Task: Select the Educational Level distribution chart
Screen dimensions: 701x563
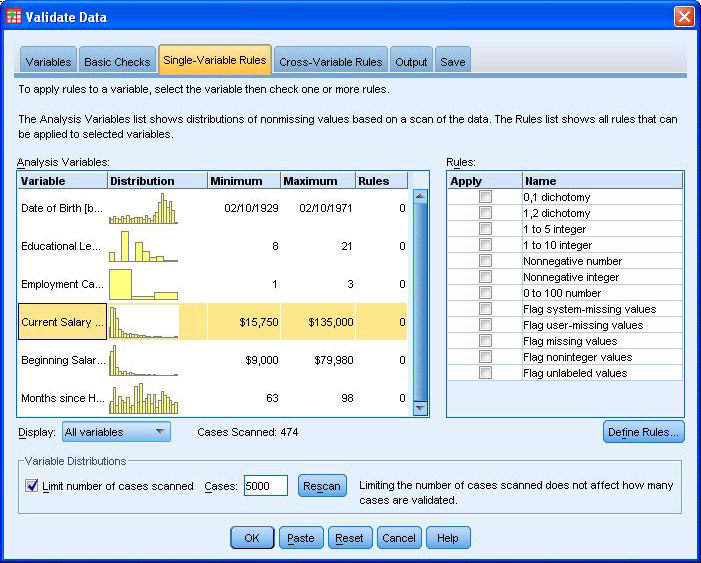Action: click(143, 246)
